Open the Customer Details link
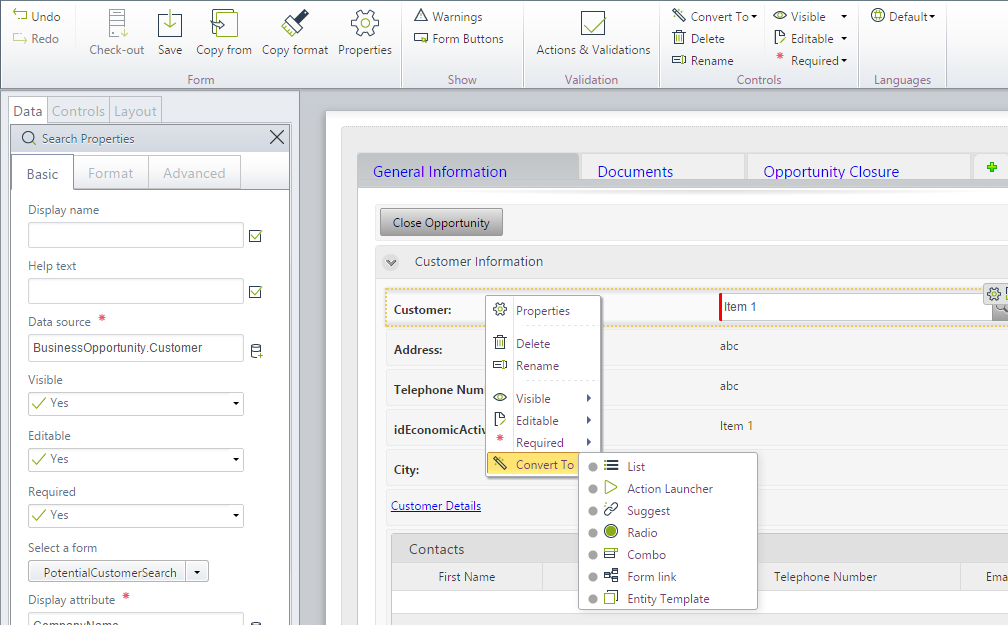 pyautogui.click(x=436, y=506)
